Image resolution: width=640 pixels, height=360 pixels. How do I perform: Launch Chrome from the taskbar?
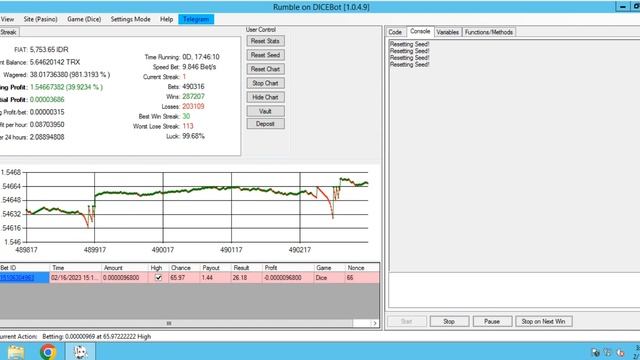[x=48, y=352]
